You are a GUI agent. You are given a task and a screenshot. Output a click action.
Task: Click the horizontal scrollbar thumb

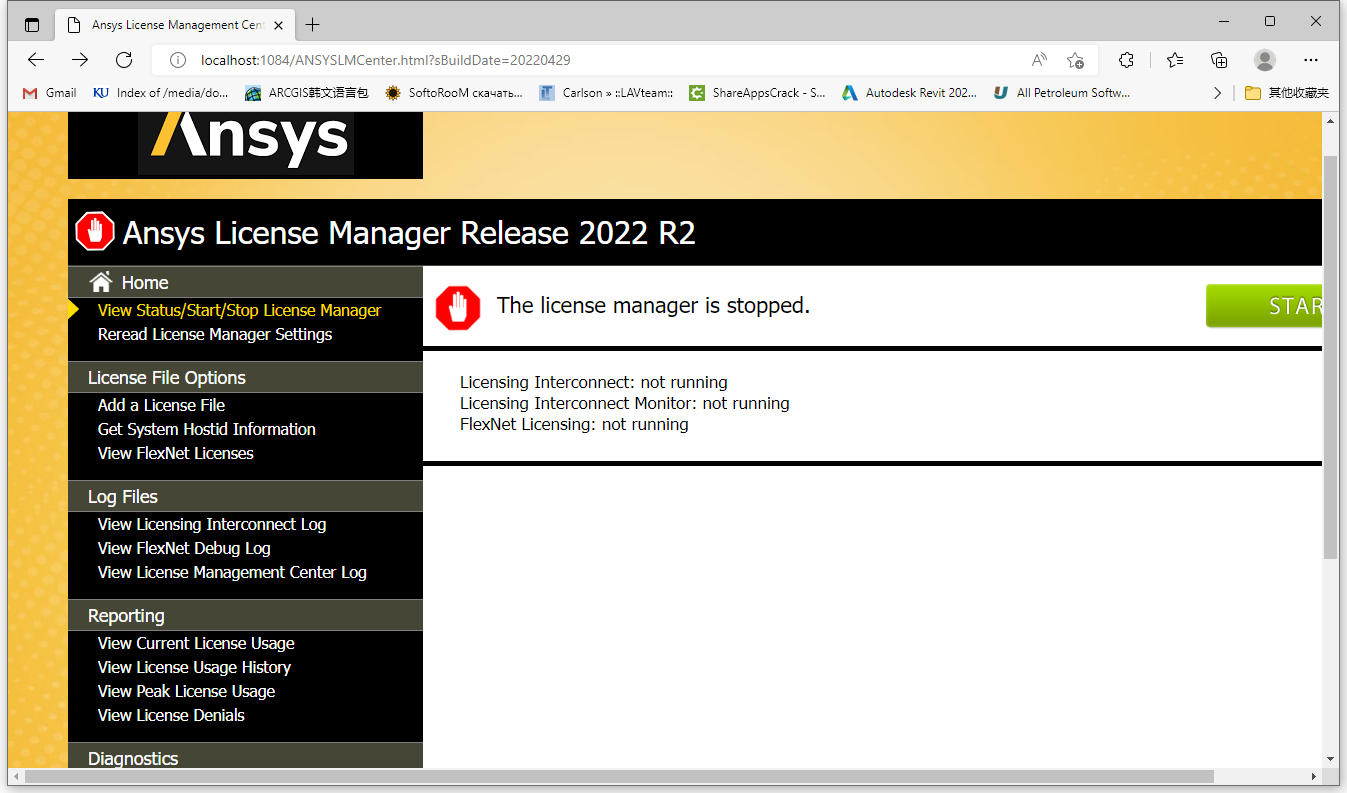[619, 776]
